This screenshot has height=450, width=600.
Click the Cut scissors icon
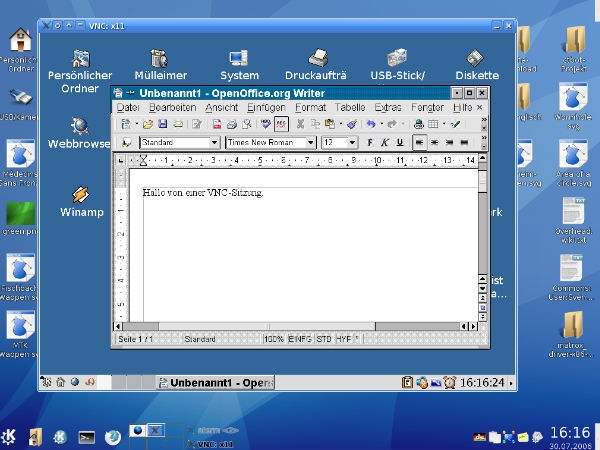[300, 124]
